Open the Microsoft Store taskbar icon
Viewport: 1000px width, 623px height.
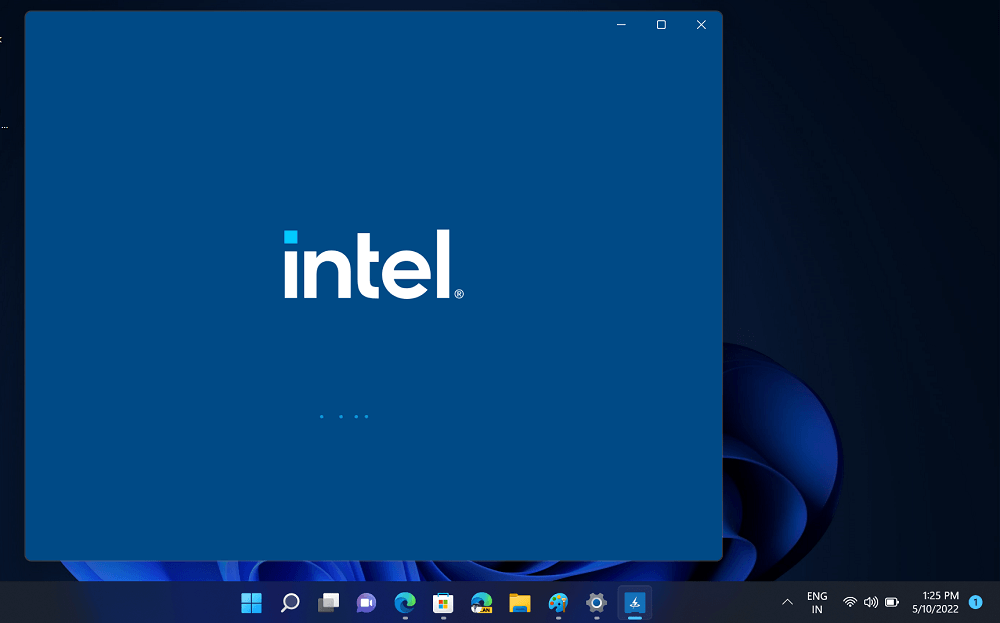443,603
